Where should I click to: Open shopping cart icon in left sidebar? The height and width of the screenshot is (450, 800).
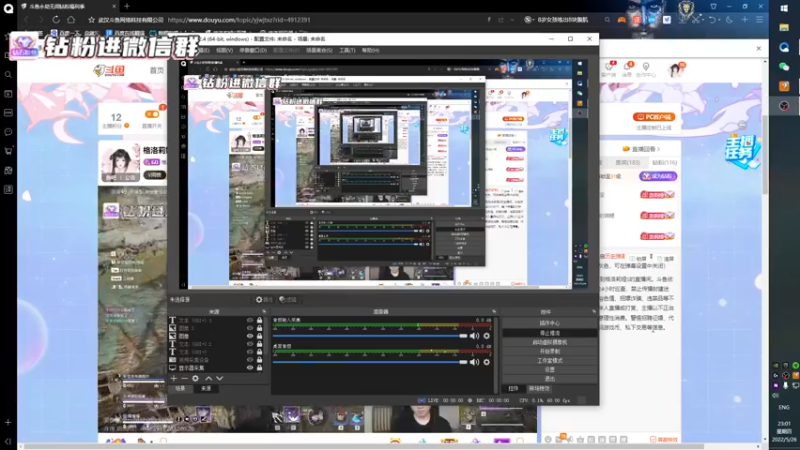[8, 151]
